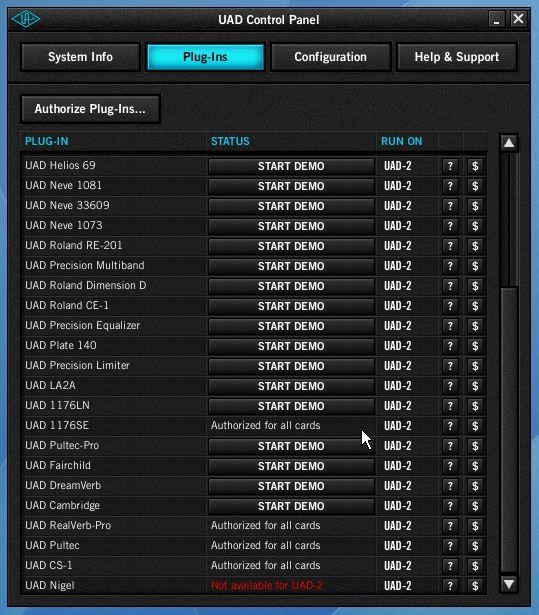
Task: Toggle Run On setting for UAD Cambridge
Action: click(398, 506)
